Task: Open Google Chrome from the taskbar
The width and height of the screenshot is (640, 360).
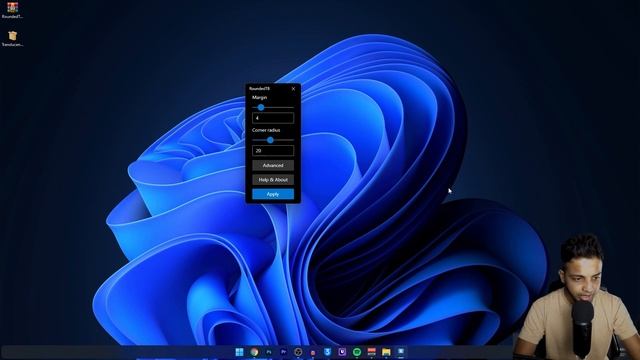Action: [x=254, y=352]
